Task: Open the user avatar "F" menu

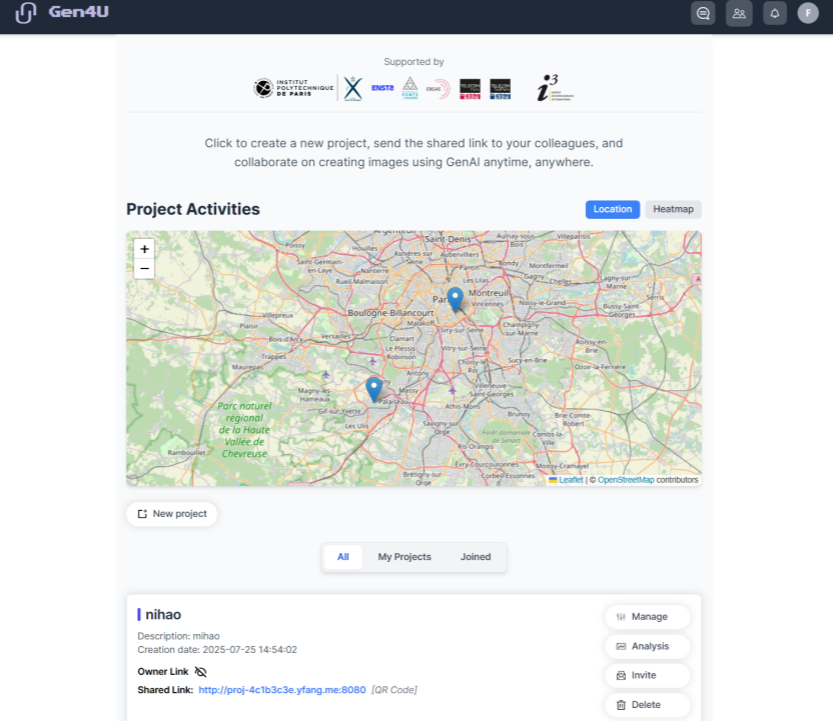Action: click(808, 13)
